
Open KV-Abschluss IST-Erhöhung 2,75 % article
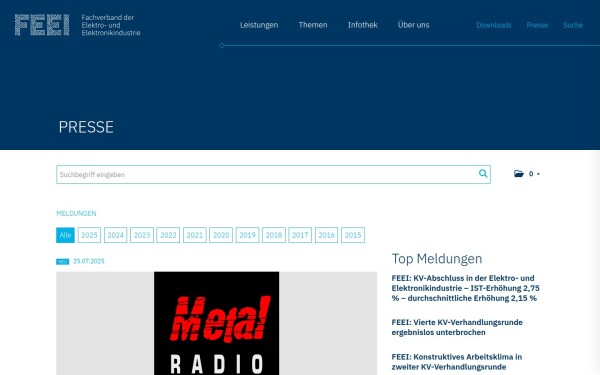[465, 288]
